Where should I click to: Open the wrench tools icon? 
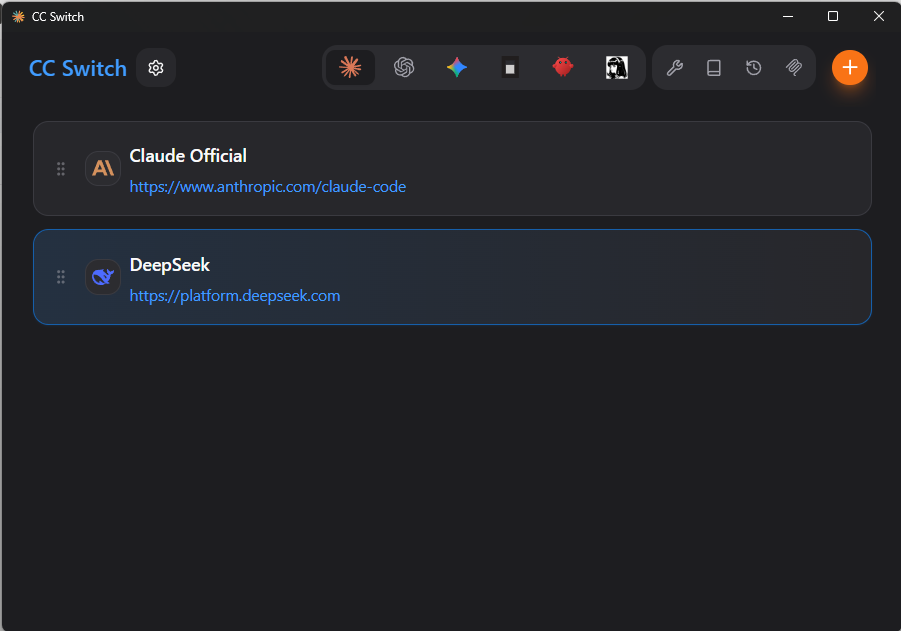point(675,68)
